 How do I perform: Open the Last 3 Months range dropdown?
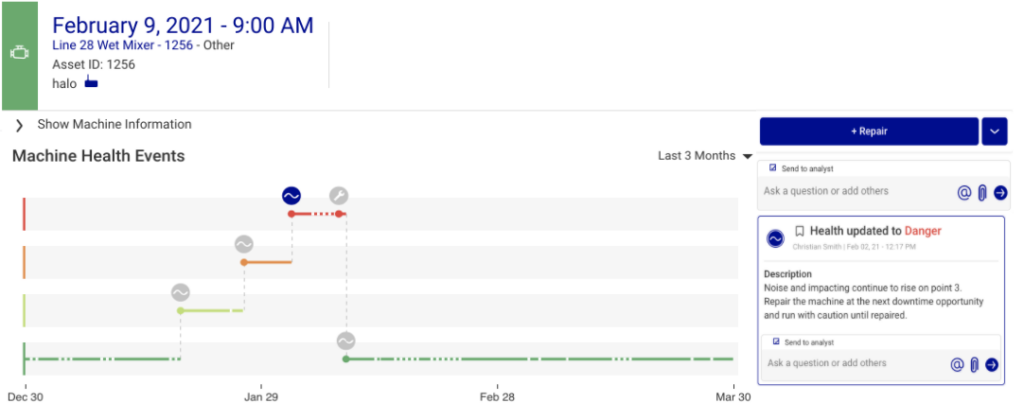pyautogui.click(x=705, y=156)
